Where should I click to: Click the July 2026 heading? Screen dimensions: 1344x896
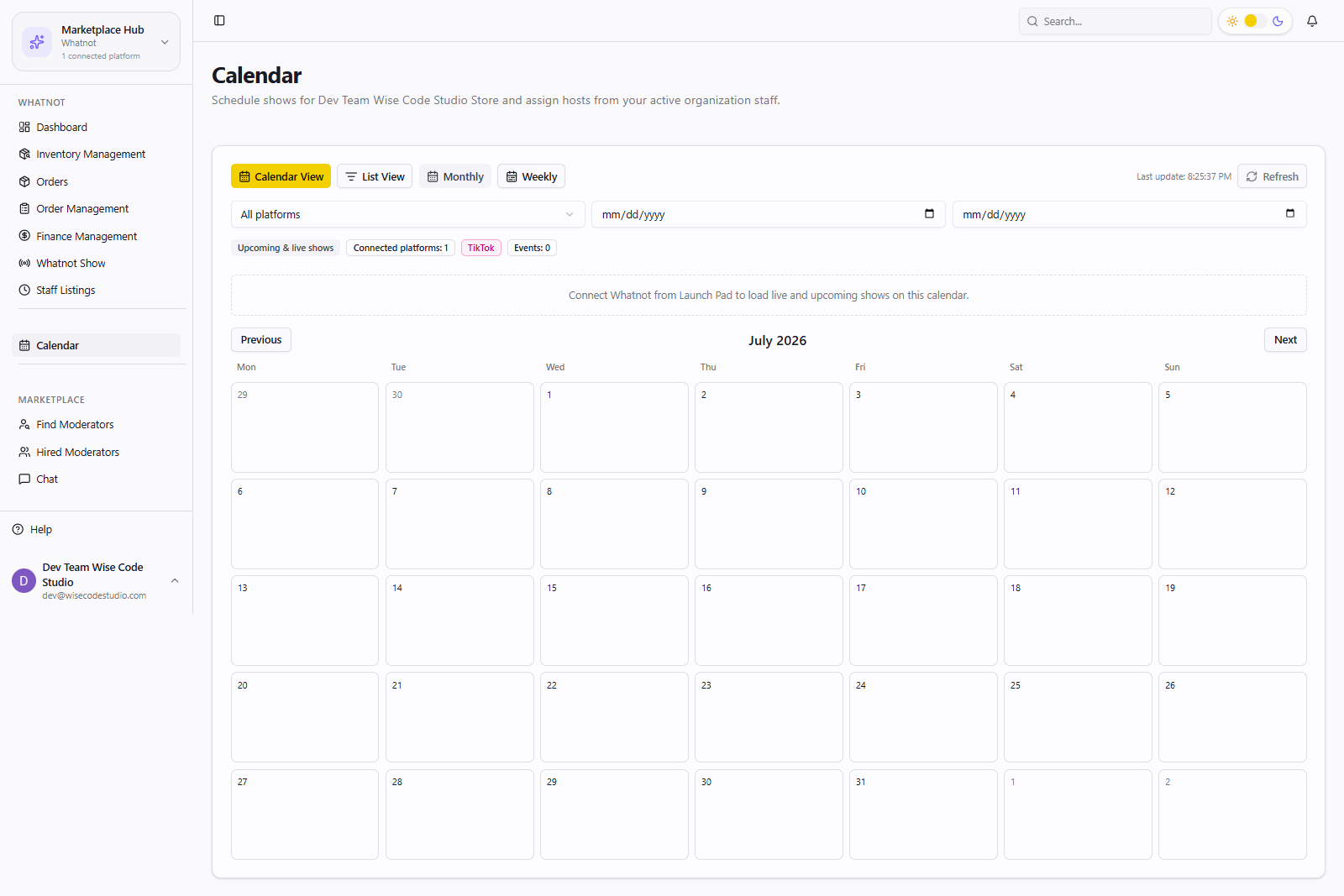[x=778, y=340]
